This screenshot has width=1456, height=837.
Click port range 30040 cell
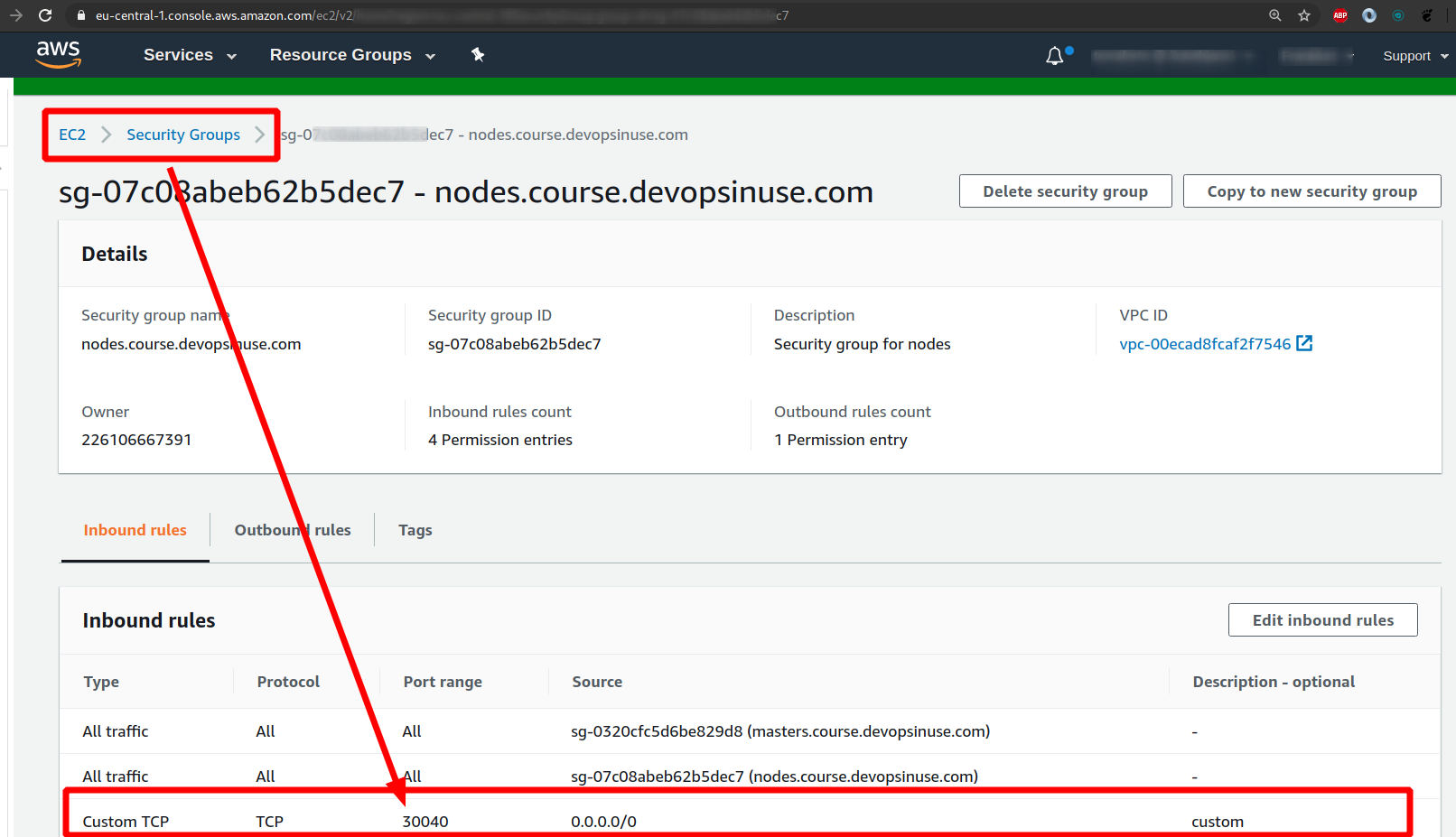pos(425,822)
